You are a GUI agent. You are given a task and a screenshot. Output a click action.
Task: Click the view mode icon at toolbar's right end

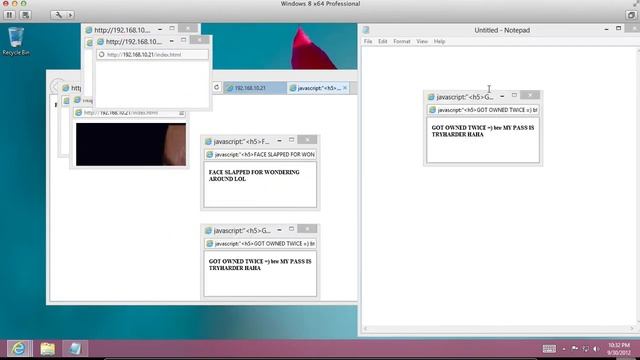click(x=631, y=15)
